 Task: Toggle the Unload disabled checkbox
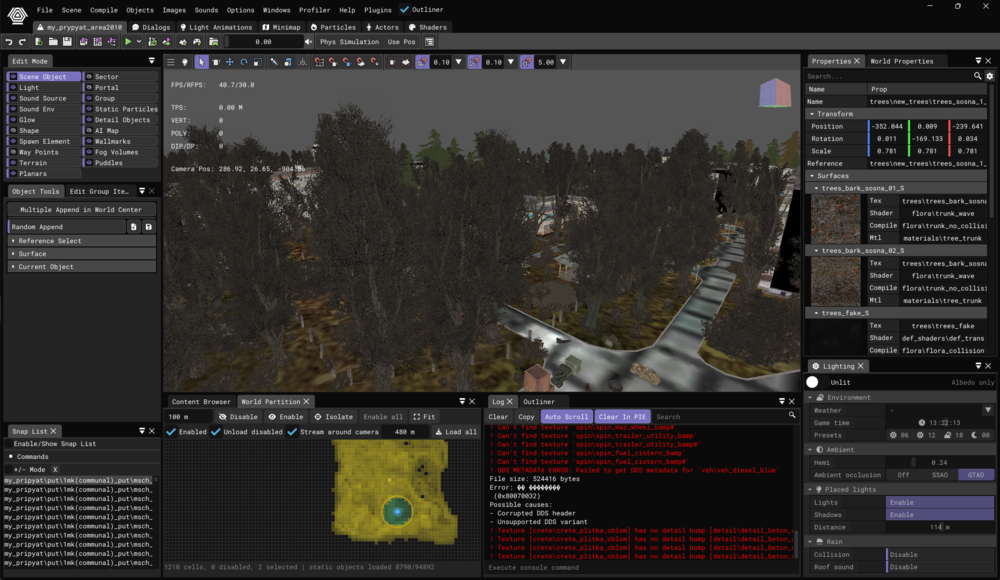click(x=216, y=432)
